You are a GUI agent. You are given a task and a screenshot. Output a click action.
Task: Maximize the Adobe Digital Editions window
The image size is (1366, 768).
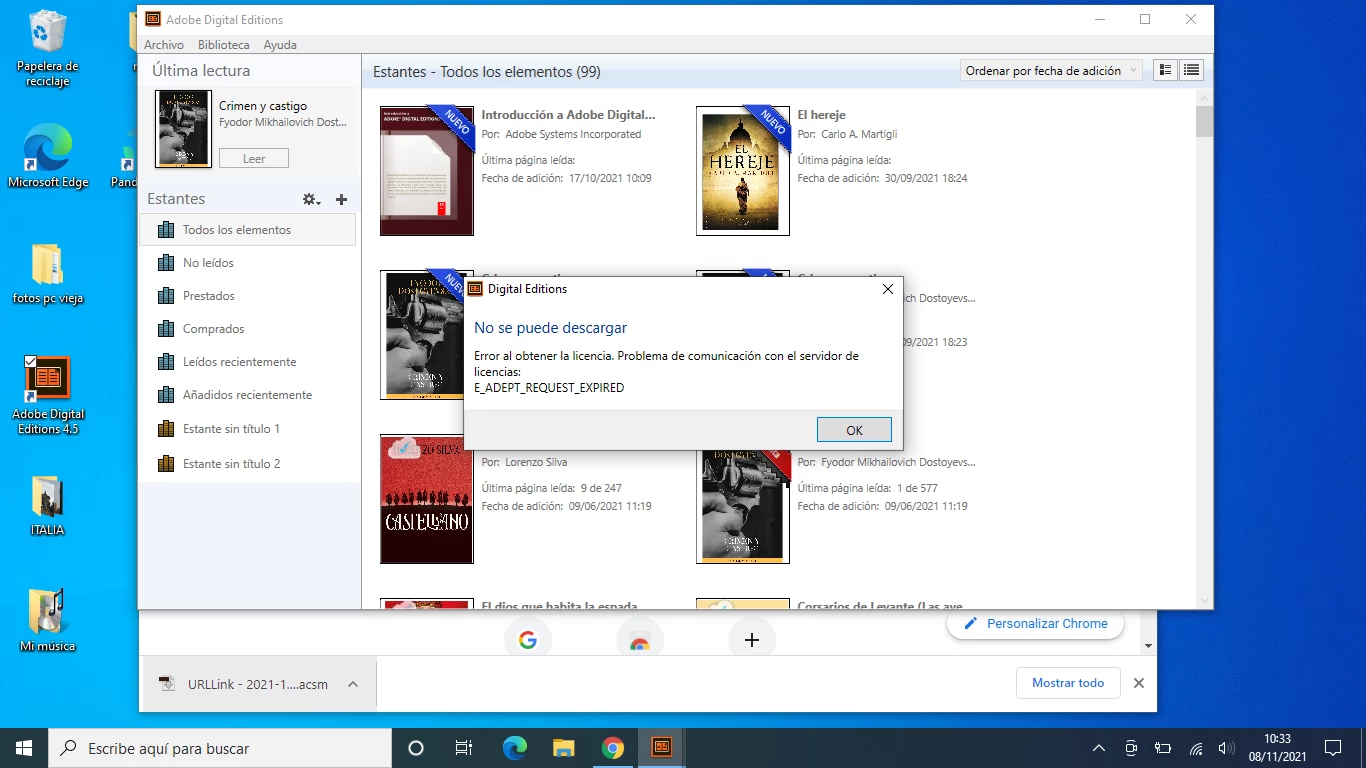pyautogui.click(x=1145, y=19)
